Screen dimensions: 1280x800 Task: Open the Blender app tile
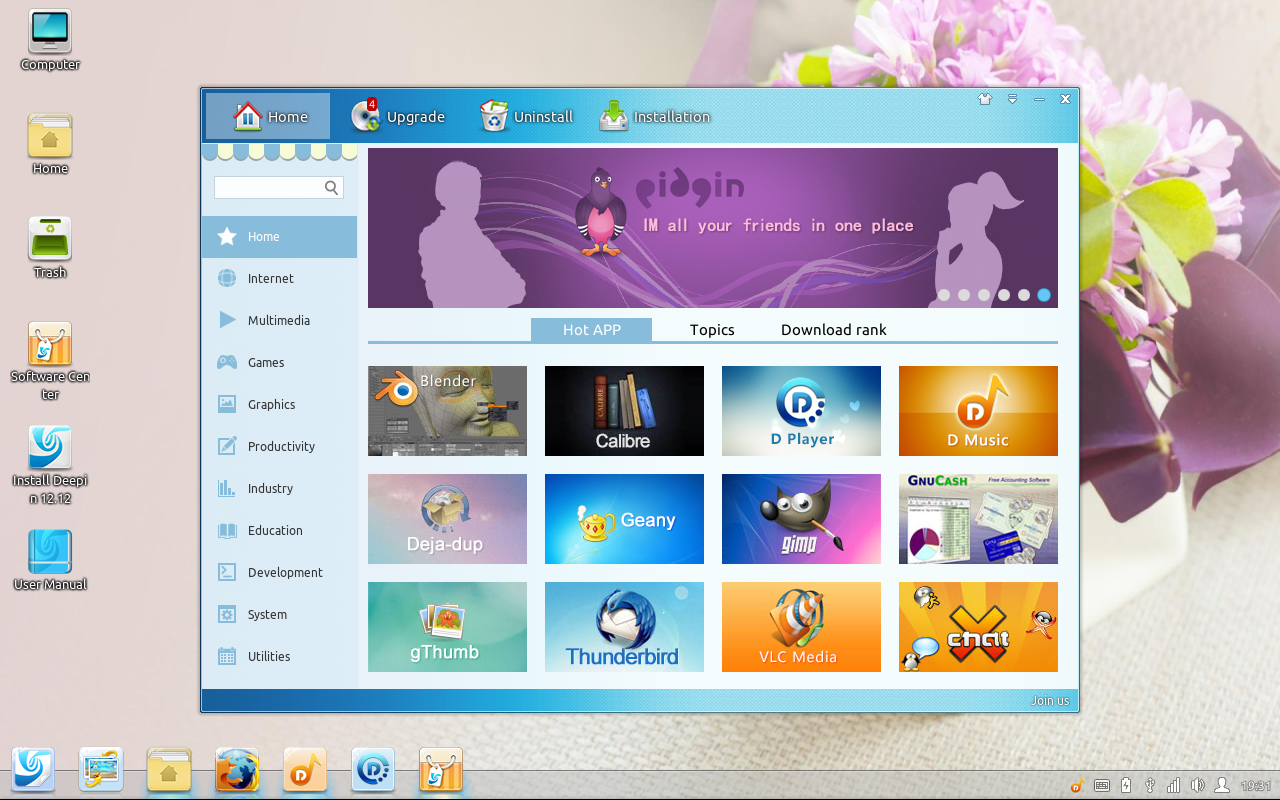[x=447, y=411]
